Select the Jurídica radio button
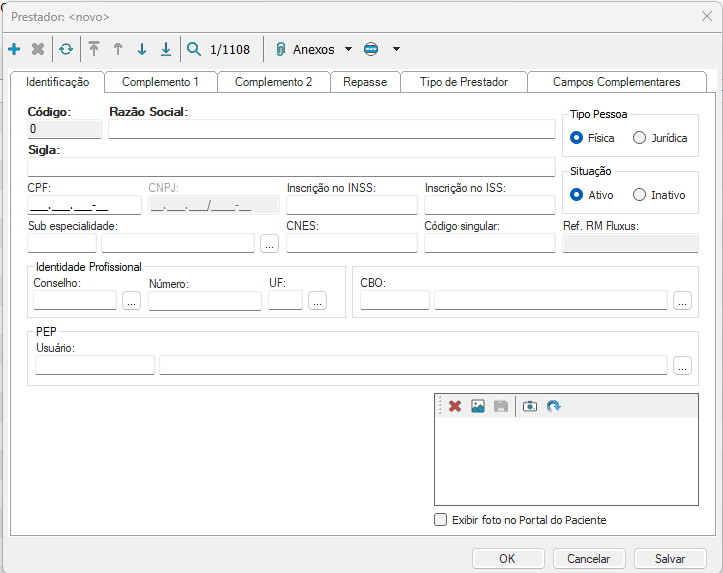 640,138
